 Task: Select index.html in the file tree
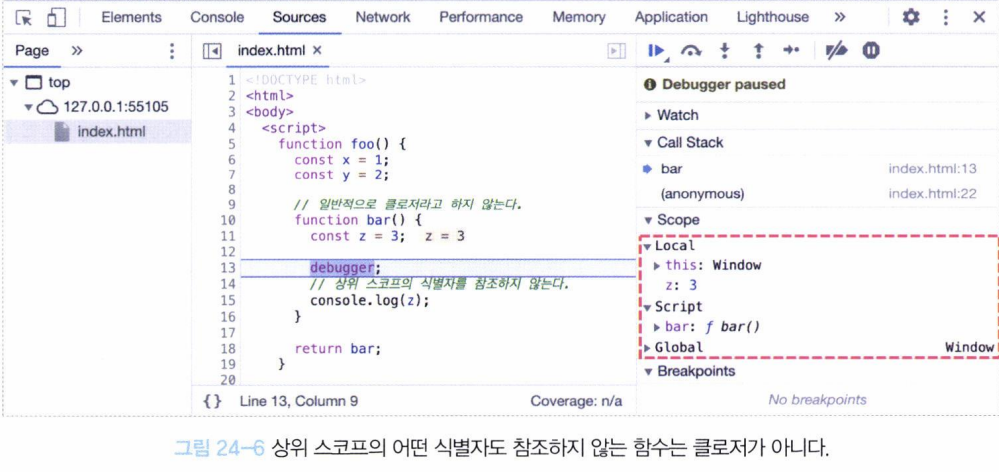pyautogui.click(x=110, y=132)
